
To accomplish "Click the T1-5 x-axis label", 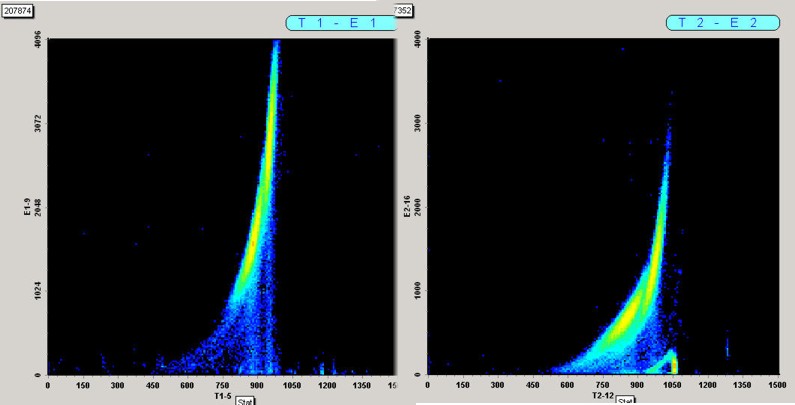I will 222,395.
